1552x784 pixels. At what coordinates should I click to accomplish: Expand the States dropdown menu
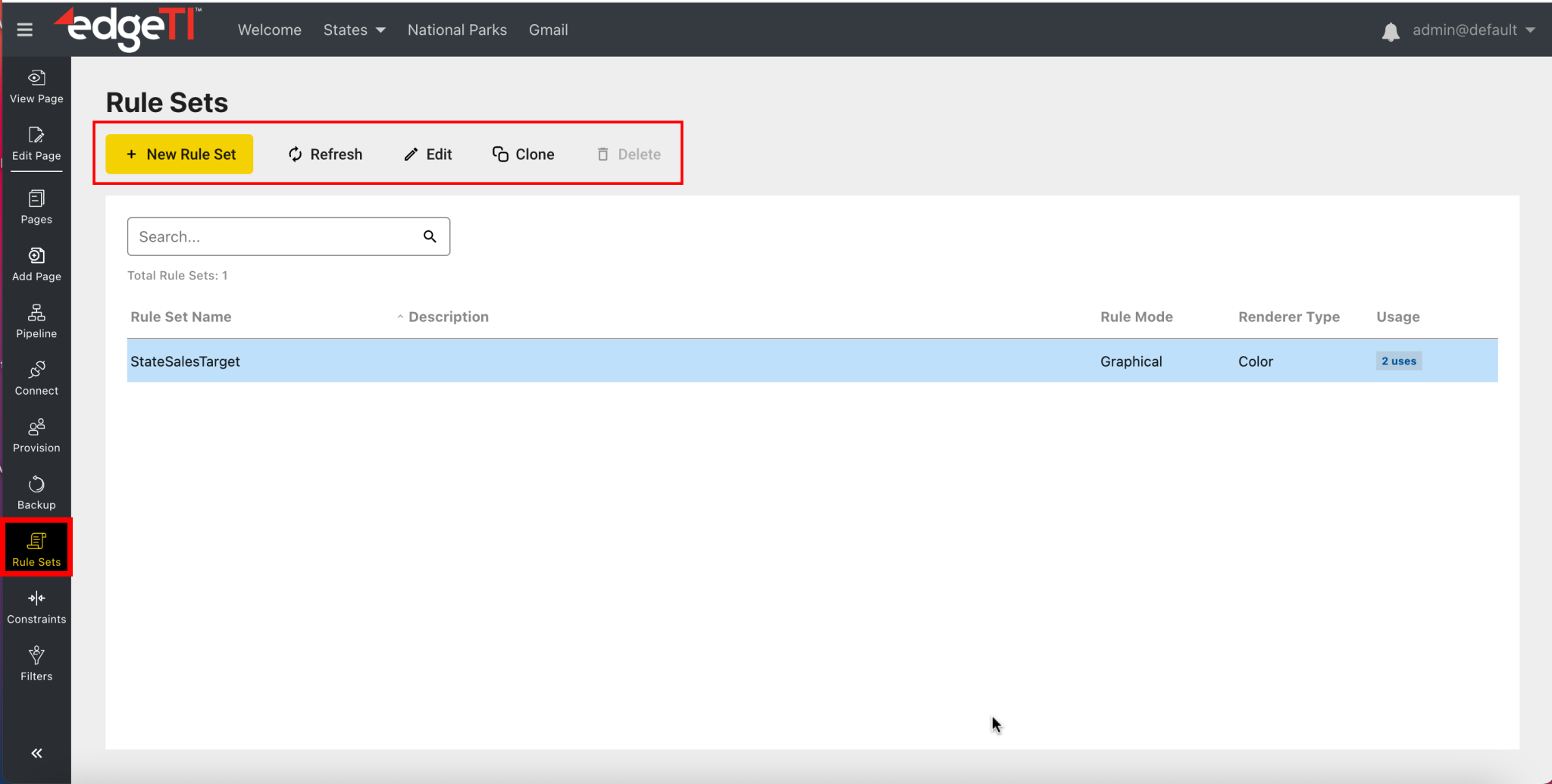pos(353,30)
